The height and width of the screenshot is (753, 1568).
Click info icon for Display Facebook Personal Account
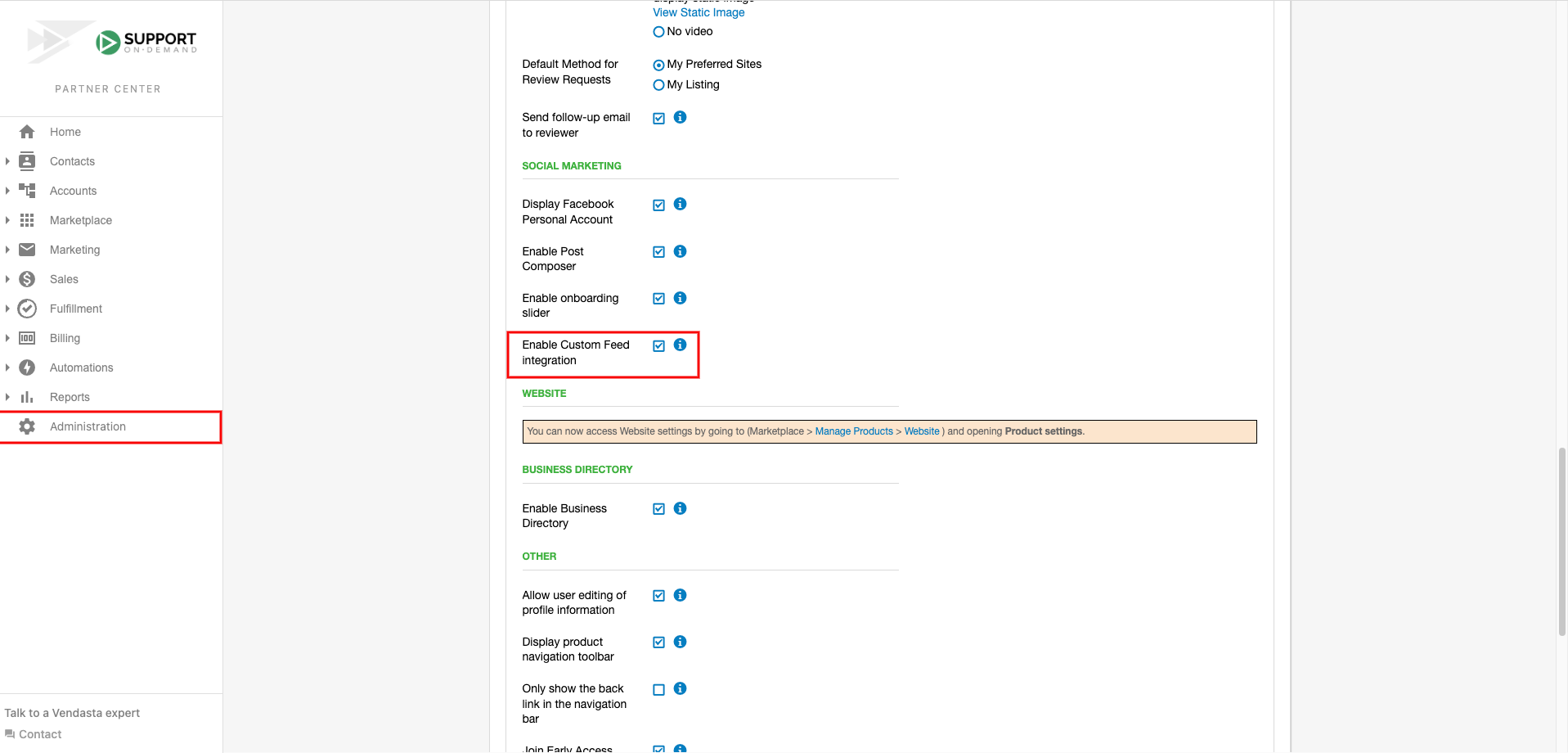pyautogui.click(x=680, y=205)
